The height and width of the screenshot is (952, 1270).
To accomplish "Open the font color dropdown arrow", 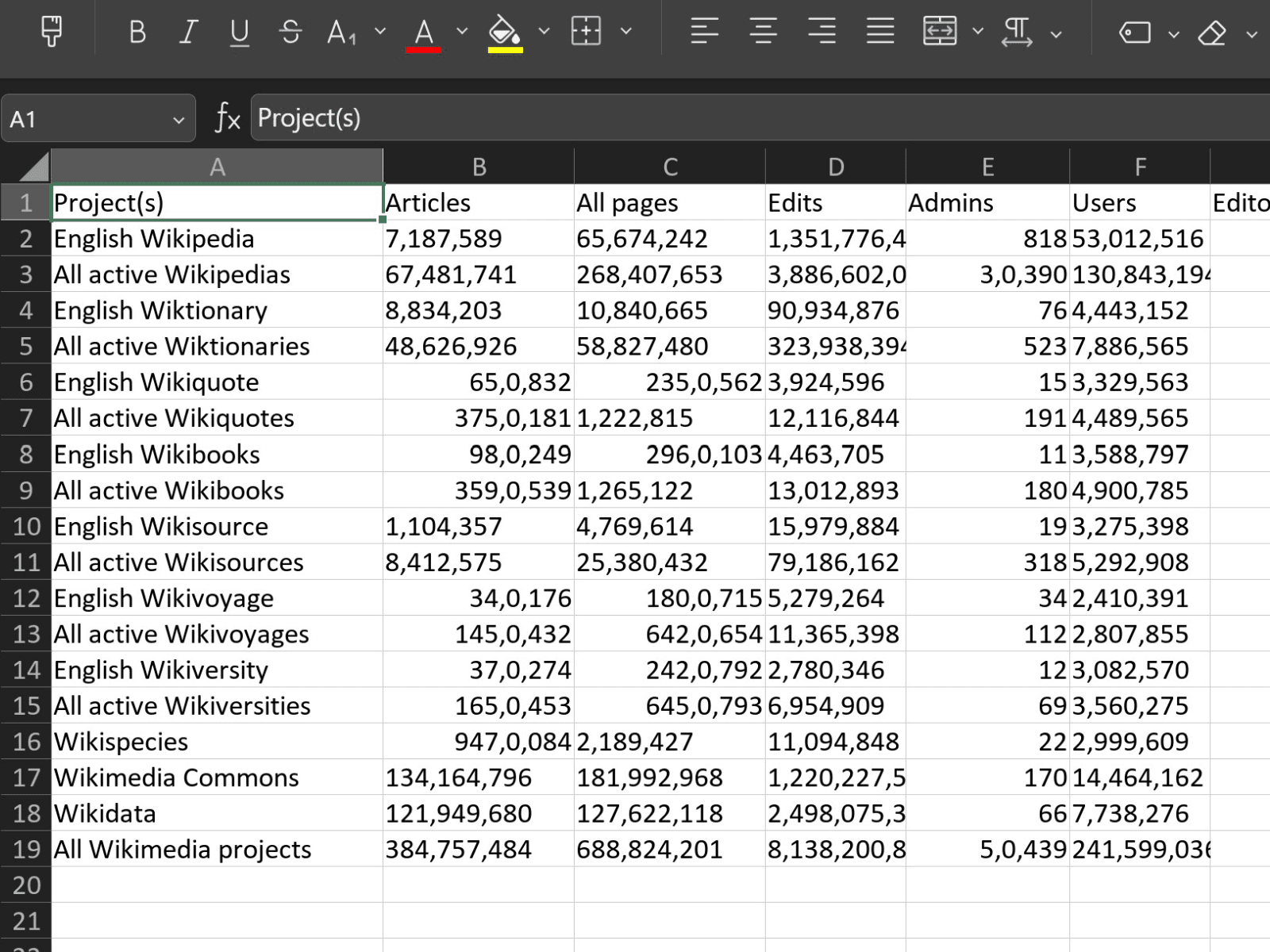I will [x=462, y=32].
